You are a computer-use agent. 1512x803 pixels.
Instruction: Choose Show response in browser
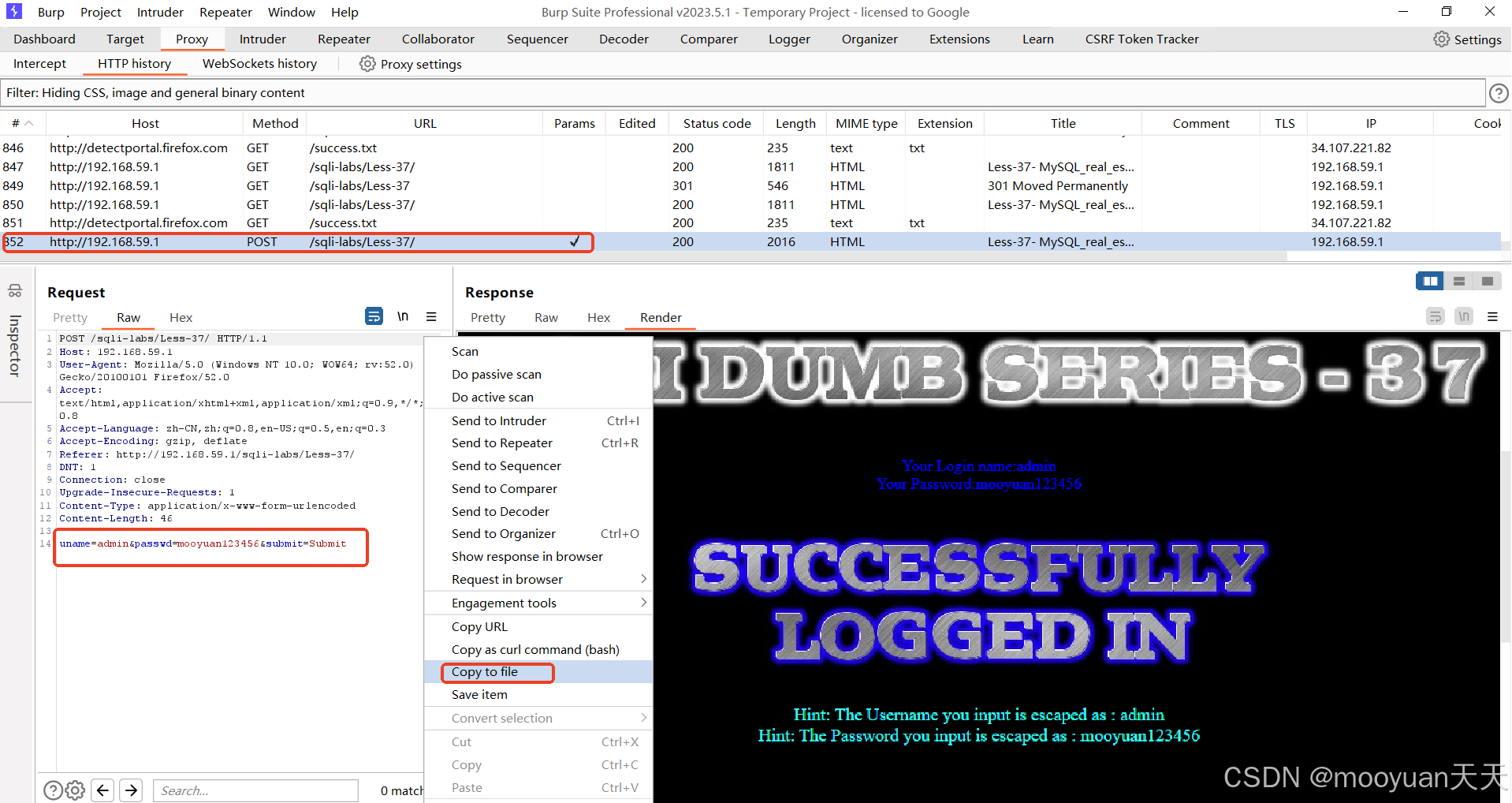coord(538,556)
